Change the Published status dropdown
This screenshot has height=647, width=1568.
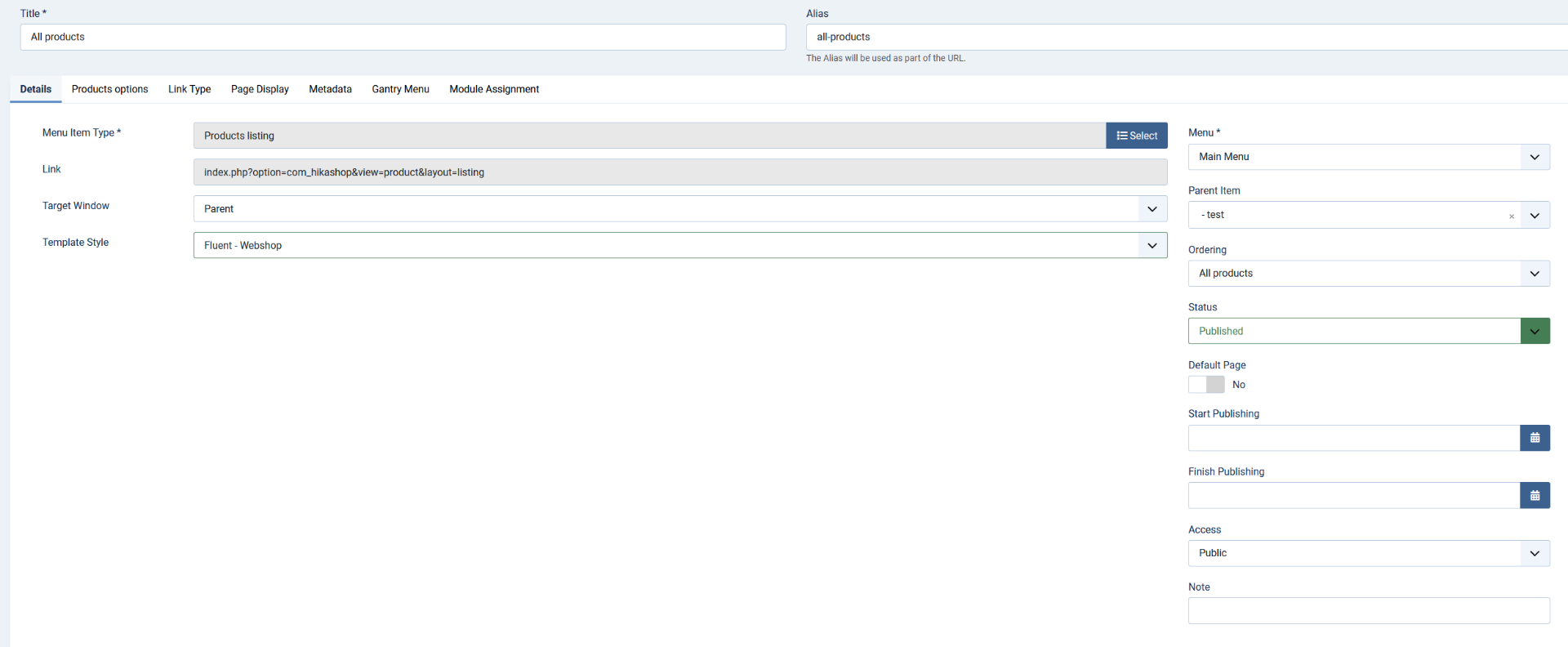(1369, 331)
